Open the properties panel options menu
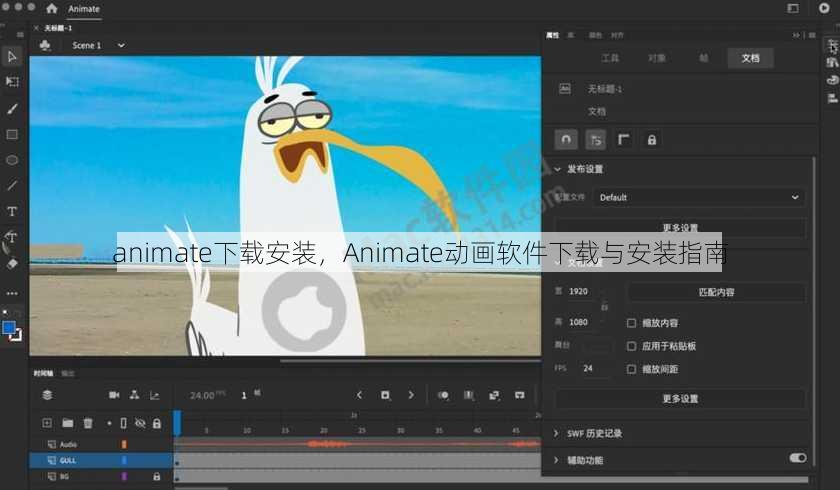The width and height of the screenshot is (840, 490). (812, 35)
